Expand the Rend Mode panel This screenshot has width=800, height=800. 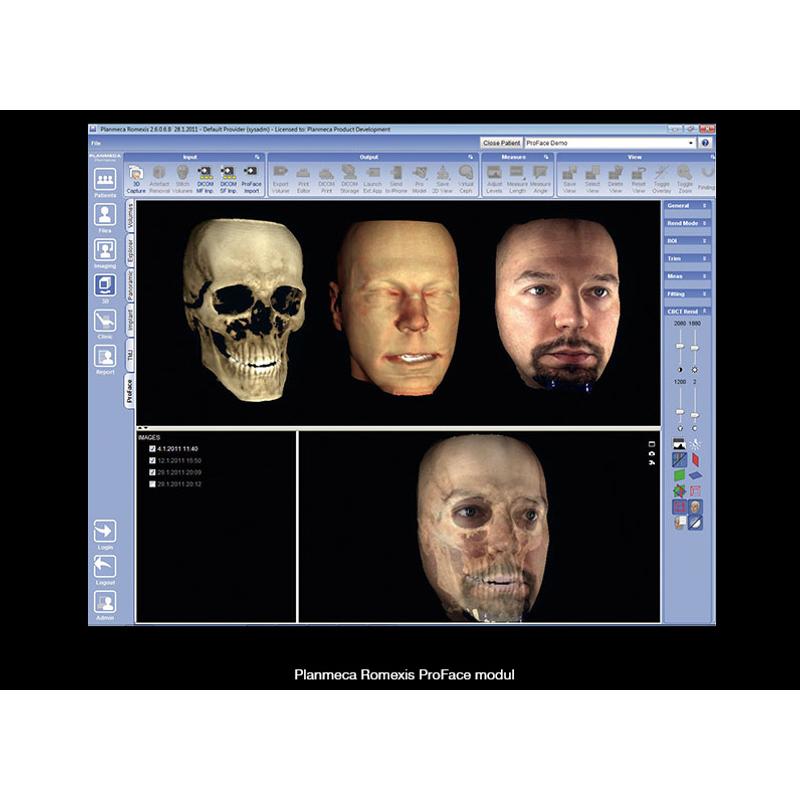pos(687,223)
